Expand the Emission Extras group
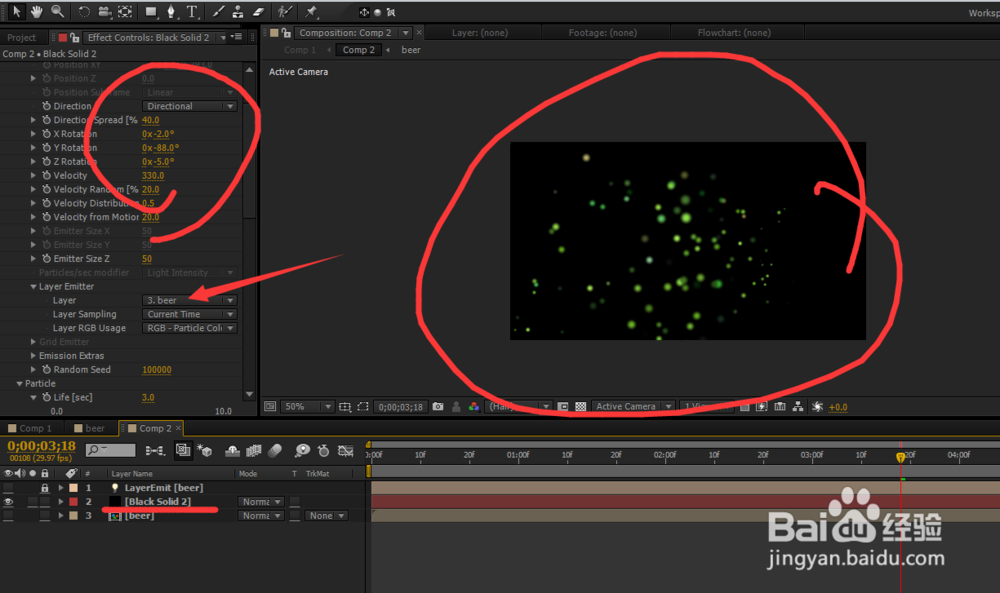 [x=33, y=356]
